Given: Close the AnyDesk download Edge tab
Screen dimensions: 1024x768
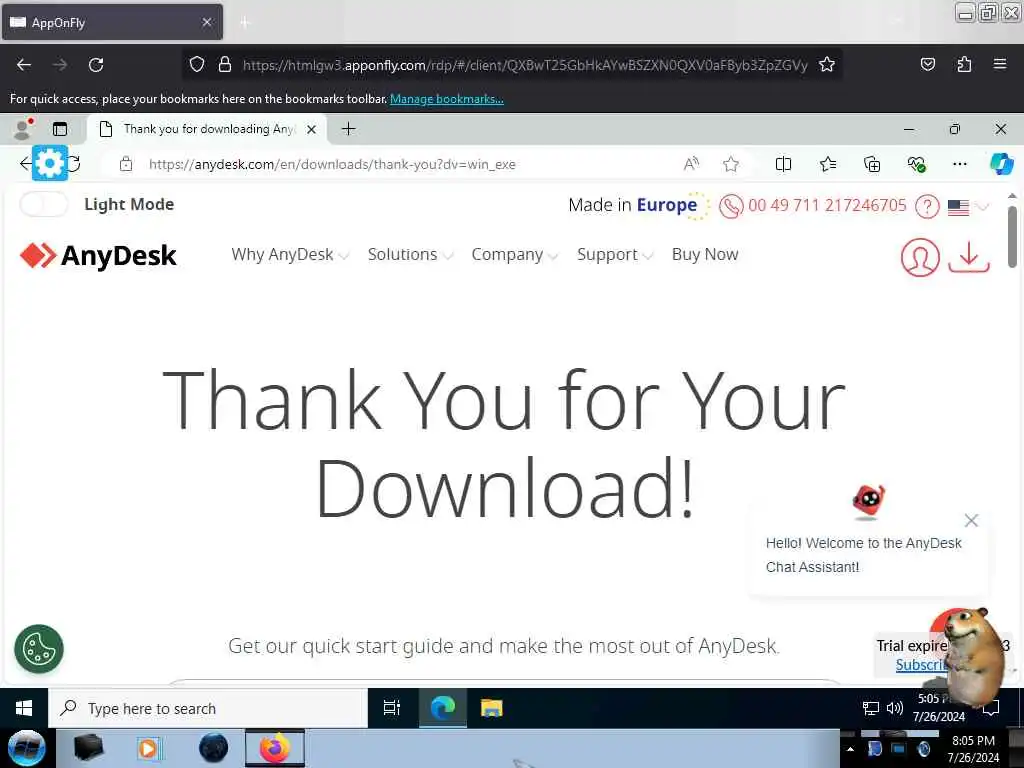Looking at the screenshot, I should [312, 129].
